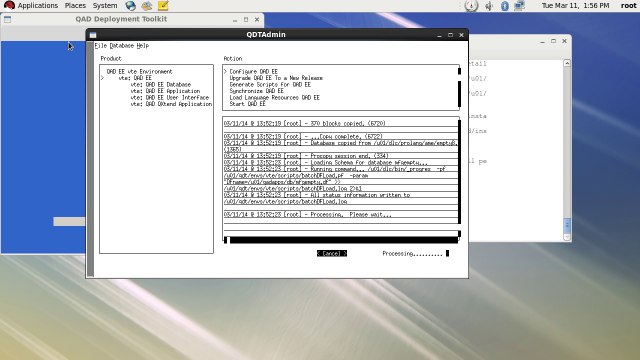Close the background window behind QDTAdmin

[564, 41]
